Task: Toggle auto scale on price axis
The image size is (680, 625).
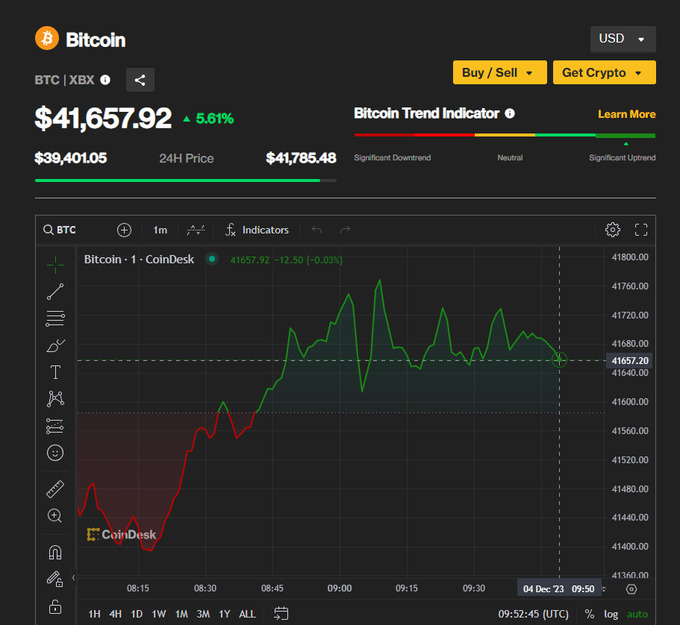Action: click(637, 614)
